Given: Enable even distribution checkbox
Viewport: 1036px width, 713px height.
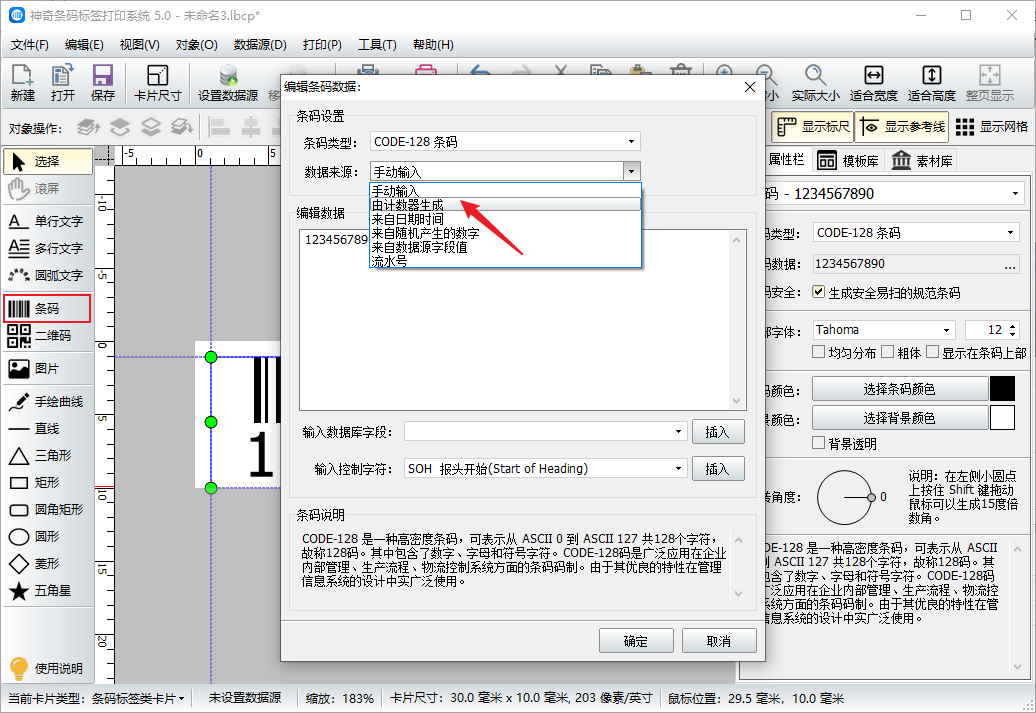Looking at the screenshot, I should (819, 352).
